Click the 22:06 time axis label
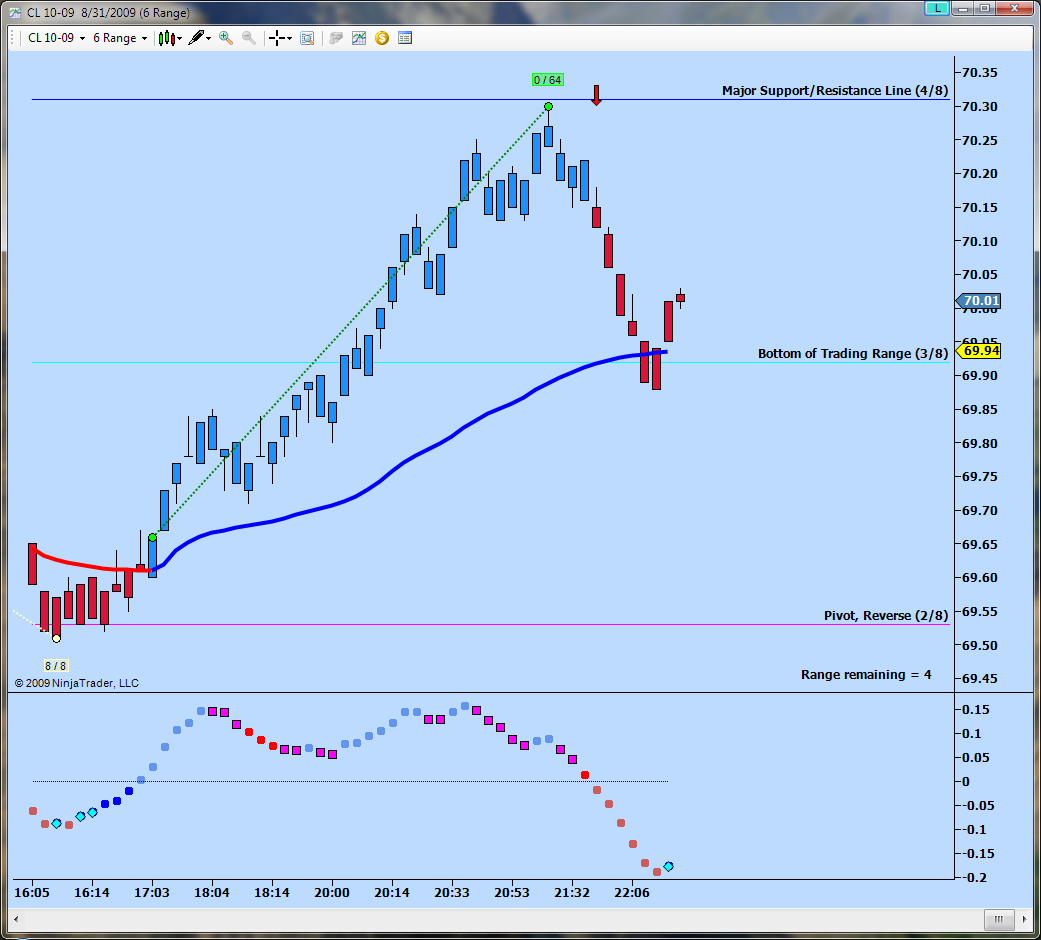This screenshot has width=1041, height=940. (x=632, y=893)
